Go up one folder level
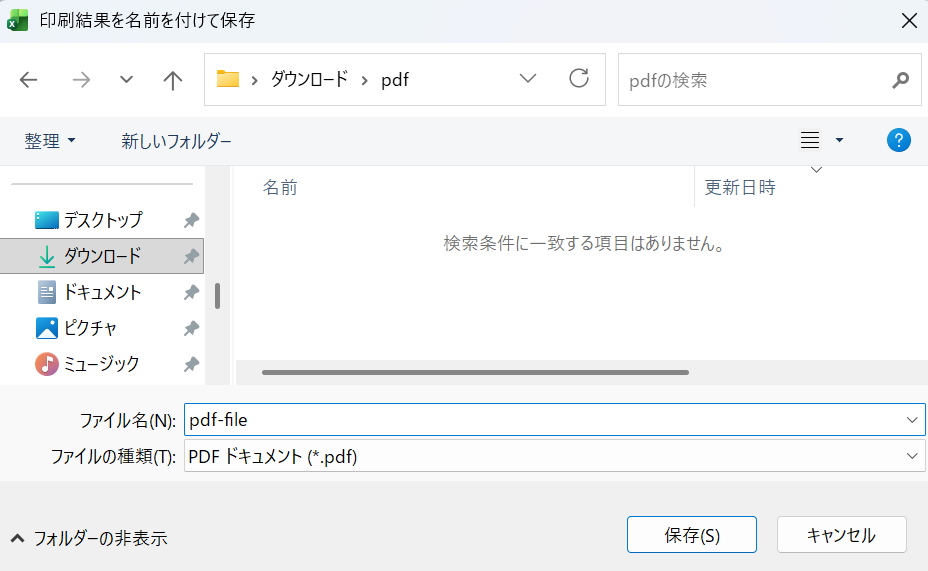 tap(173, 80)
